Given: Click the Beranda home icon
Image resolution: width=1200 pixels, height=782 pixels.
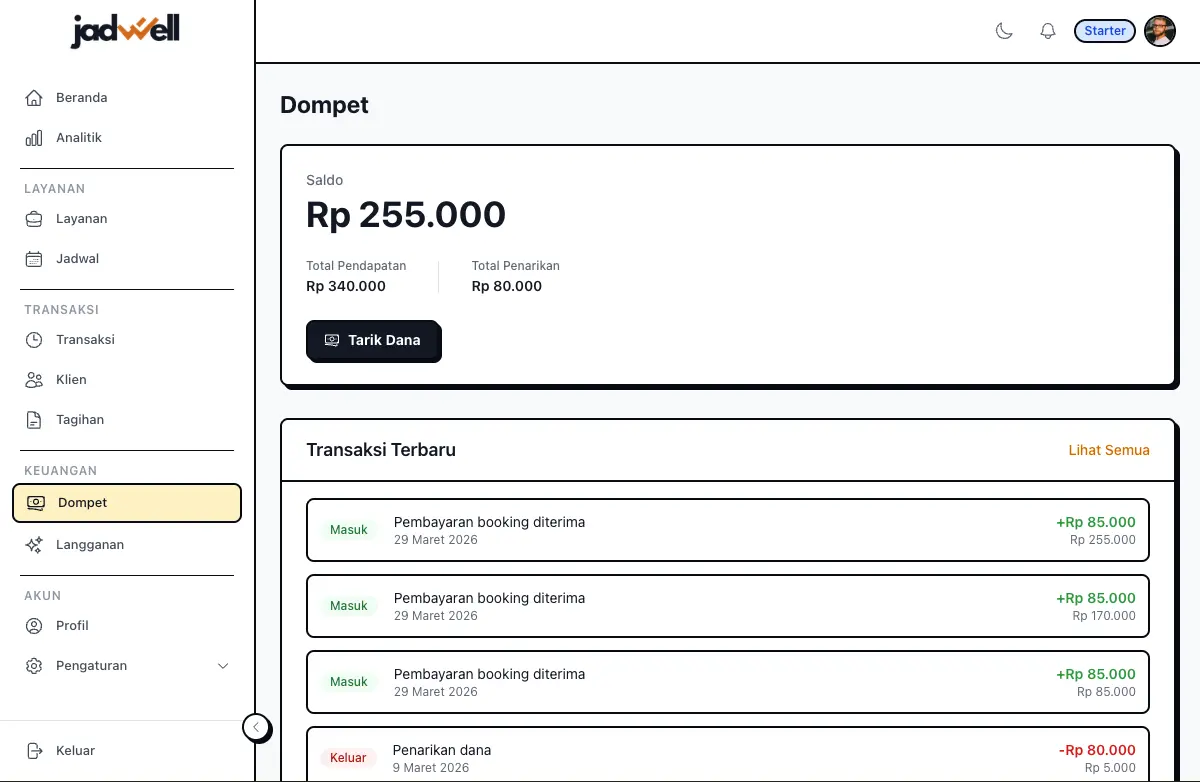Looking at the screenshot, I should pyautogui.click(x=34, y=98).
